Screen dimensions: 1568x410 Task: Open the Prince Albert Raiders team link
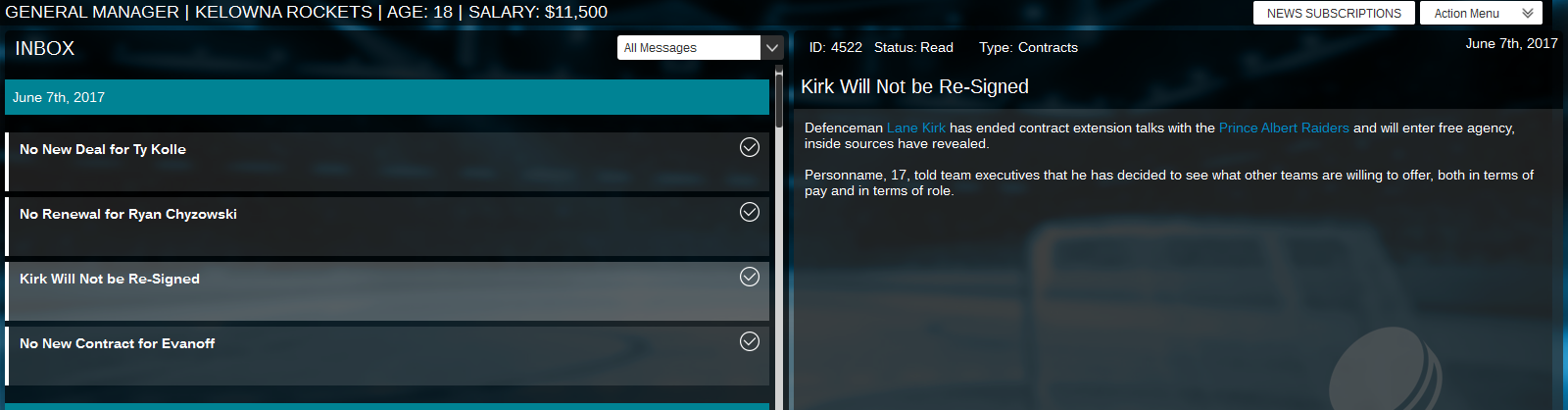tap(1284, 128)
